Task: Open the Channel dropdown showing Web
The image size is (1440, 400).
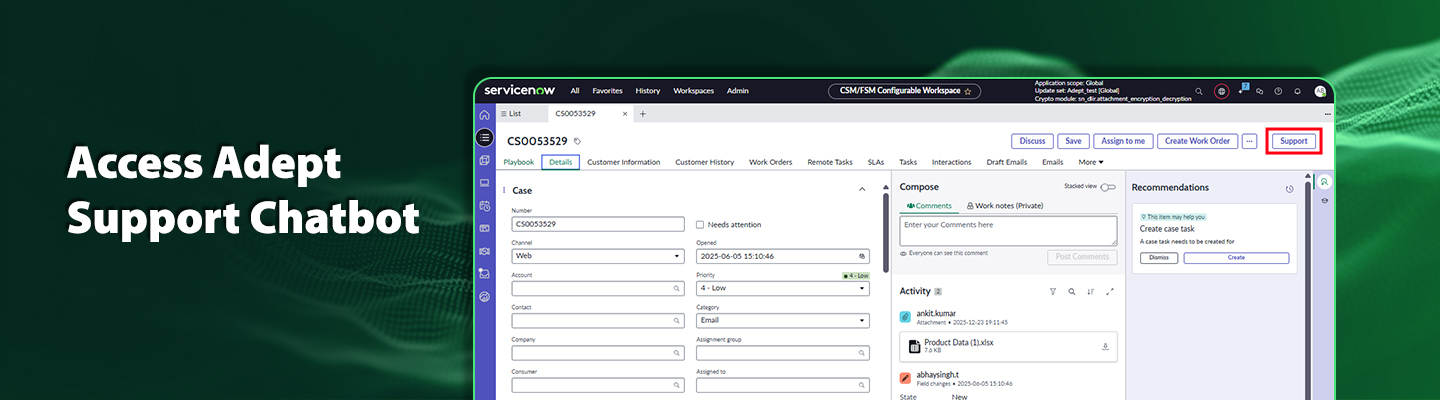Action: click(x=598, y=256)
